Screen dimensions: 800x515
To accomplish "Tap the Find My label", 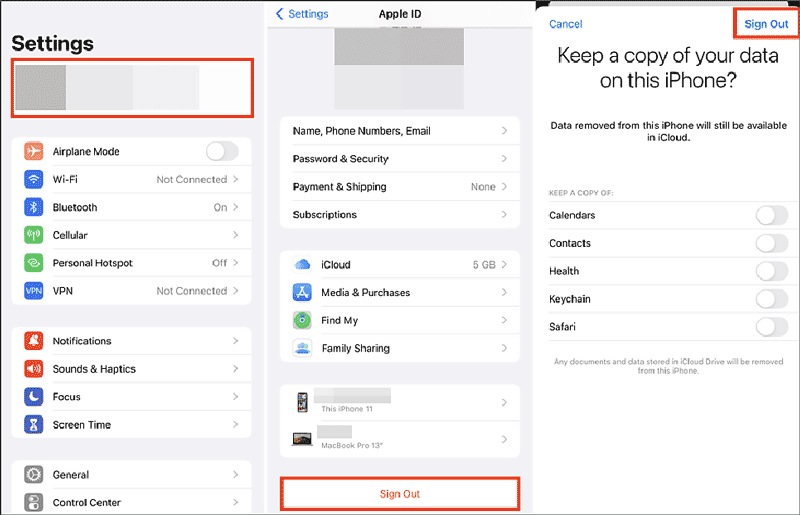I will [339, 321].
